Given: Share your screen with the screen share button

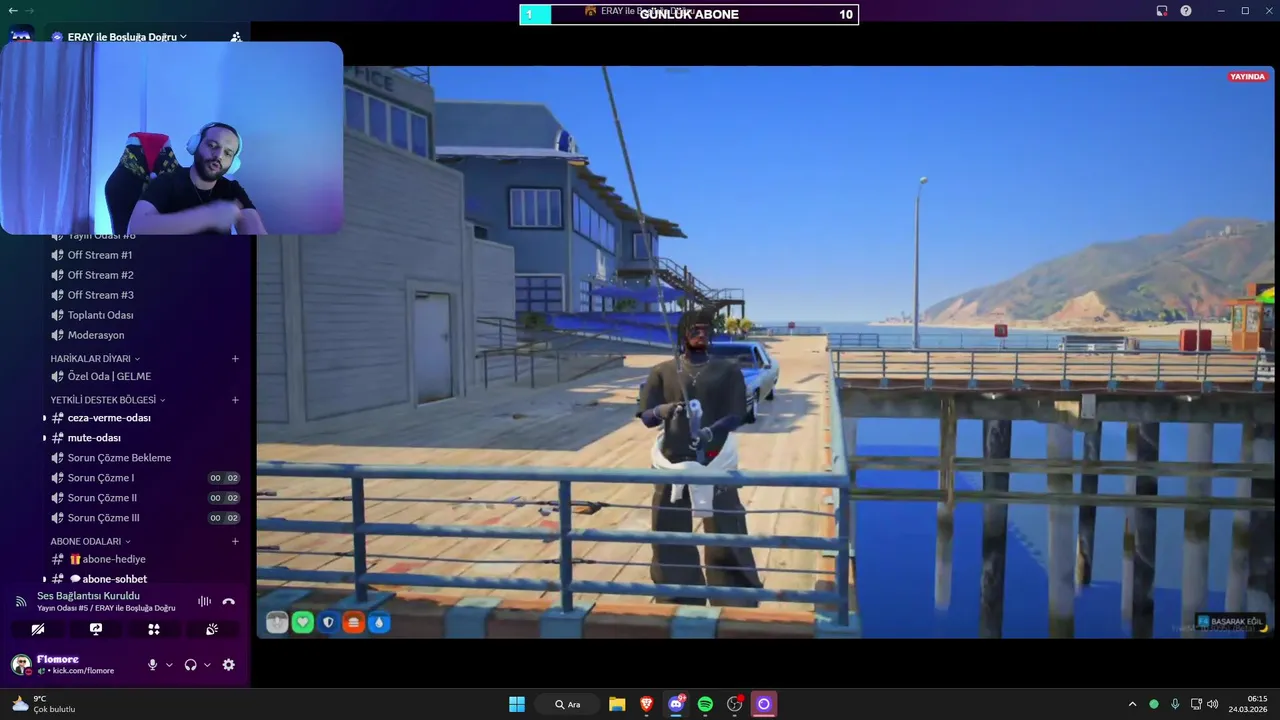Looking at the screenshot, I should (x=96, y=629).
